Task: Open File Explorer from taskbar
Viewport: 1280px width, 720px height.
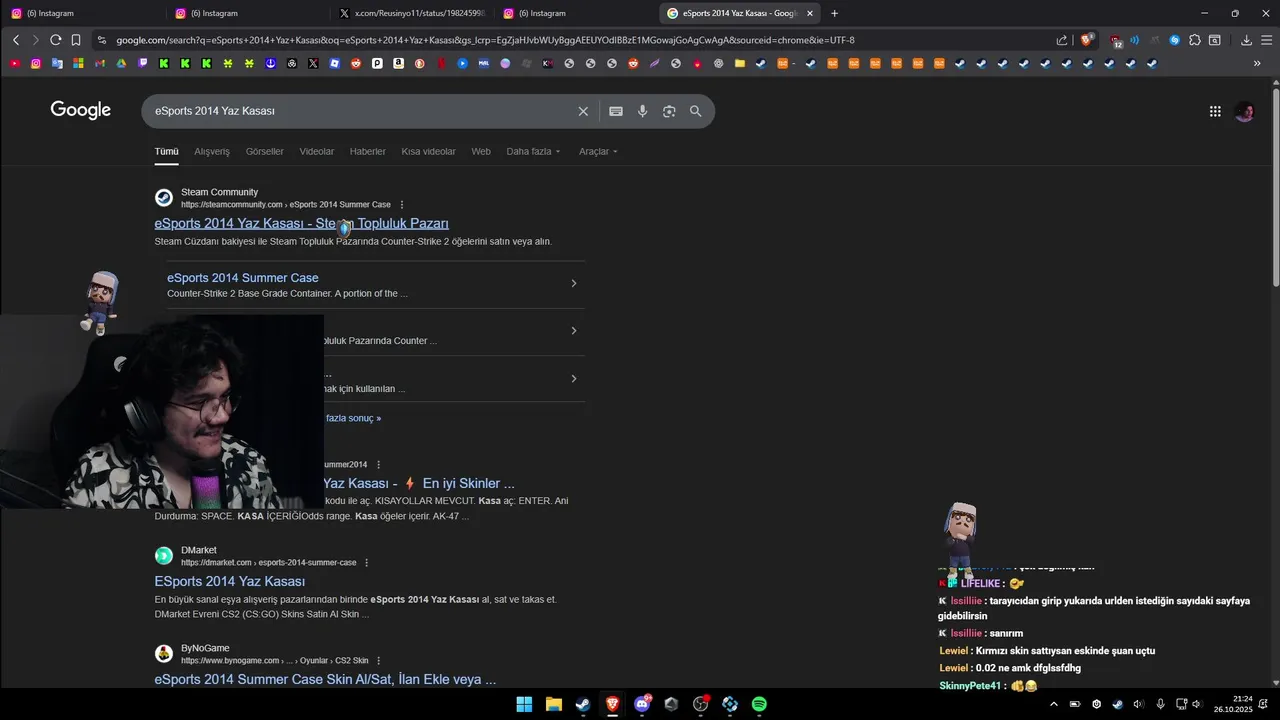Action: [x=553, y=704]
